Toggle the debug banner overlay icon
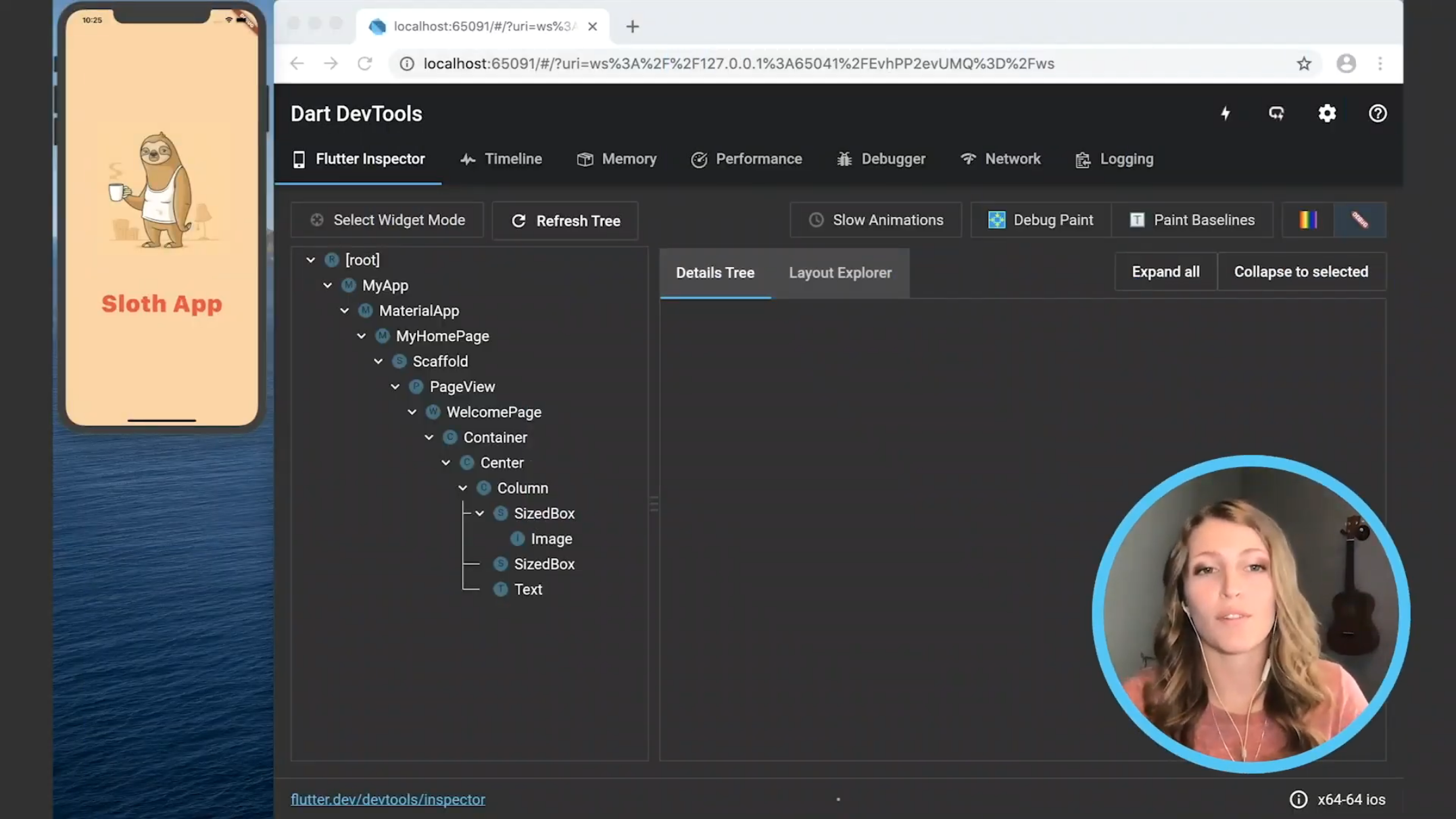 [1359, 220]
